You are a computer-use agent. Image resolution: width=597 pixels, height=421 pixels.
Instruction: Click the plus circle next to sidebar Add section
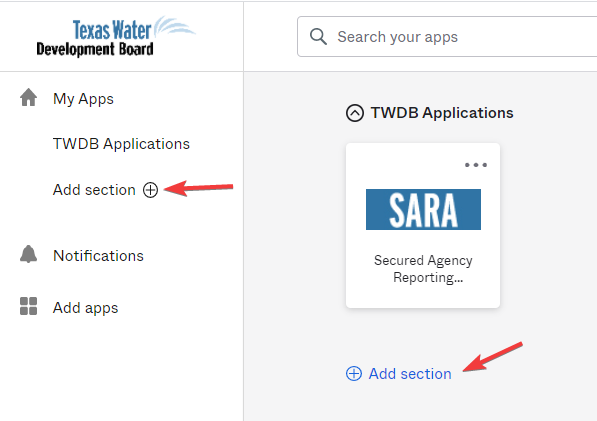150,190
